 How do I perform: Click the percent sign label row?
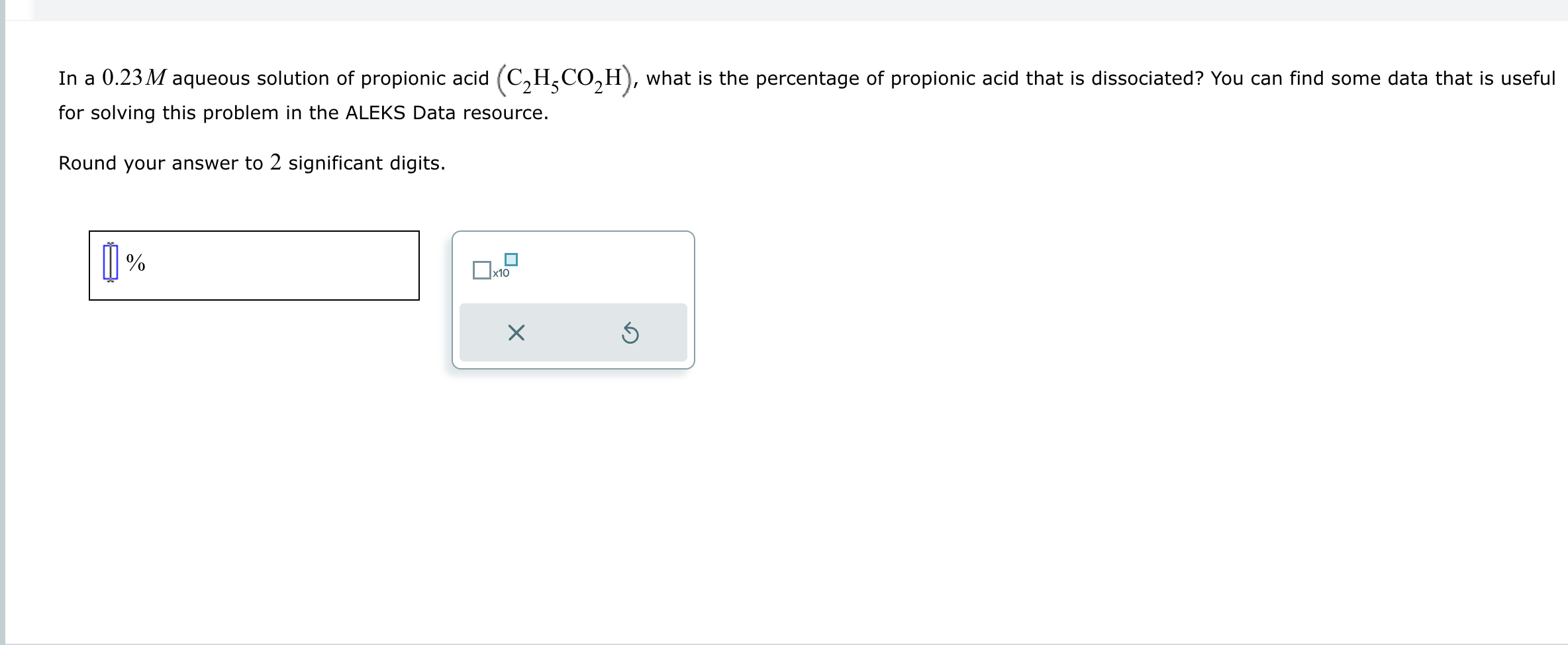(x=136, y=263)
